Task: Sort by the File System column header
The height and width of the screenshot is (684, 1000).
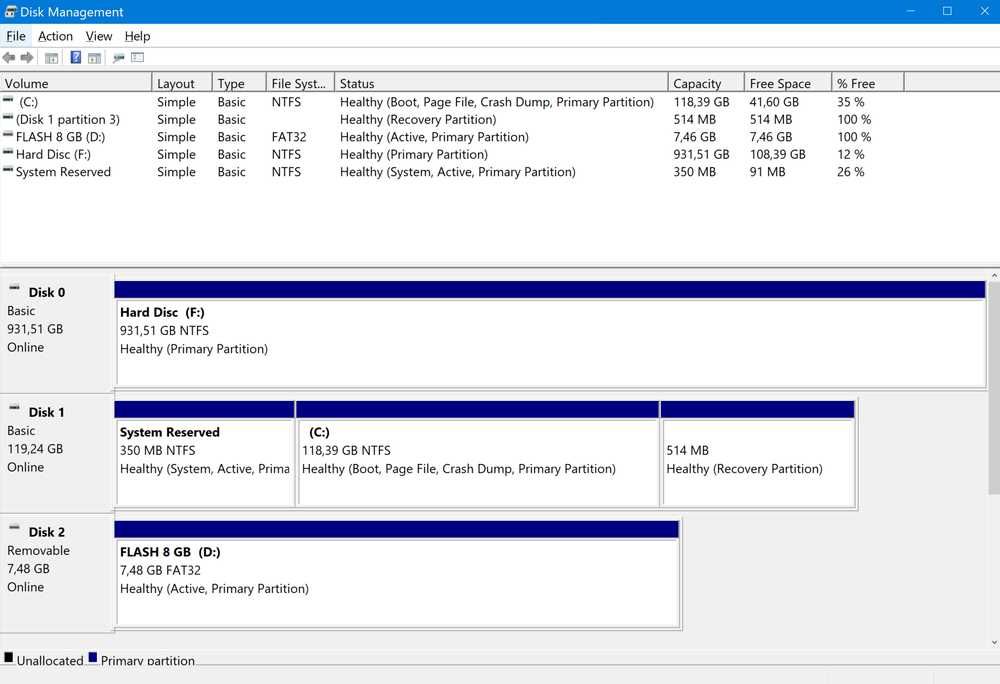Action: click(x=300, y=84)
